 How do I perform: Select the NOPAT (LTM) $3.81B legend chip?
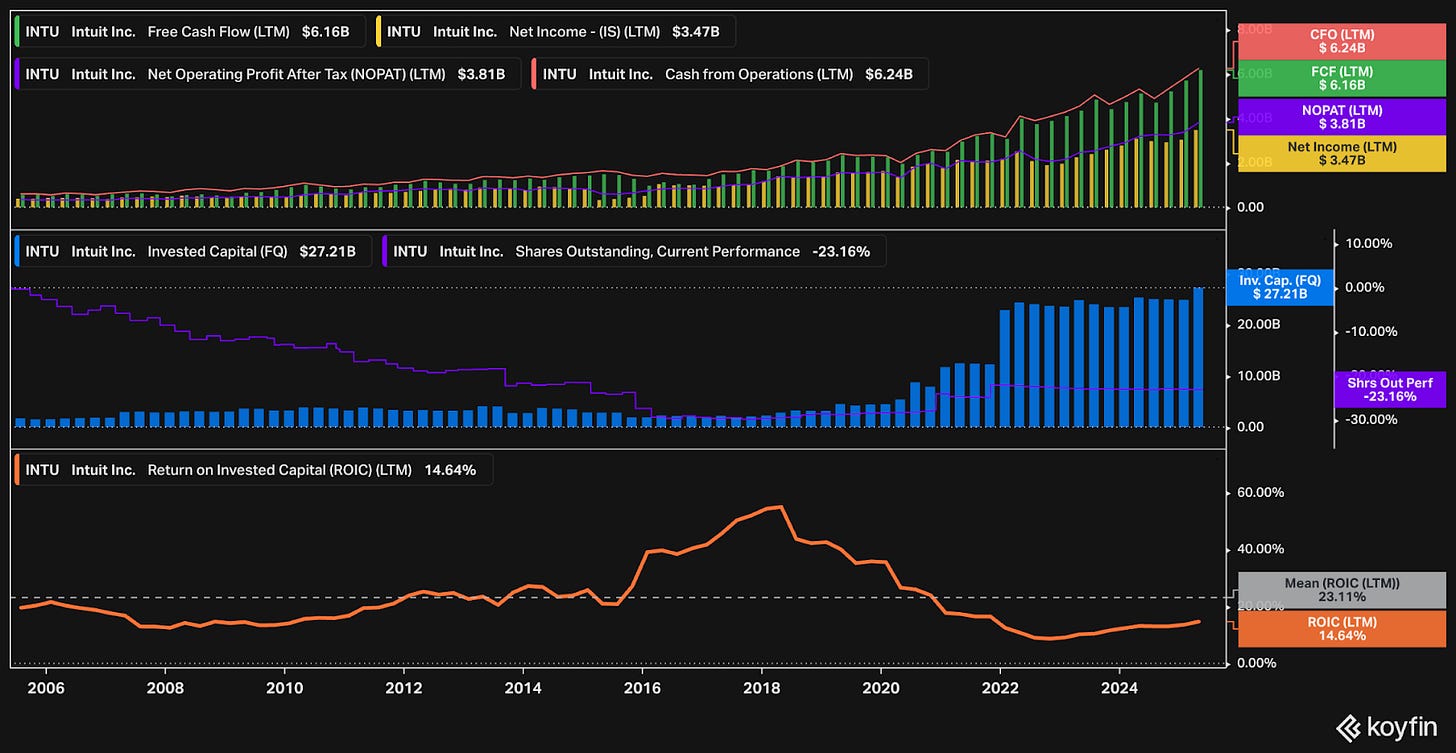(268, 74)
